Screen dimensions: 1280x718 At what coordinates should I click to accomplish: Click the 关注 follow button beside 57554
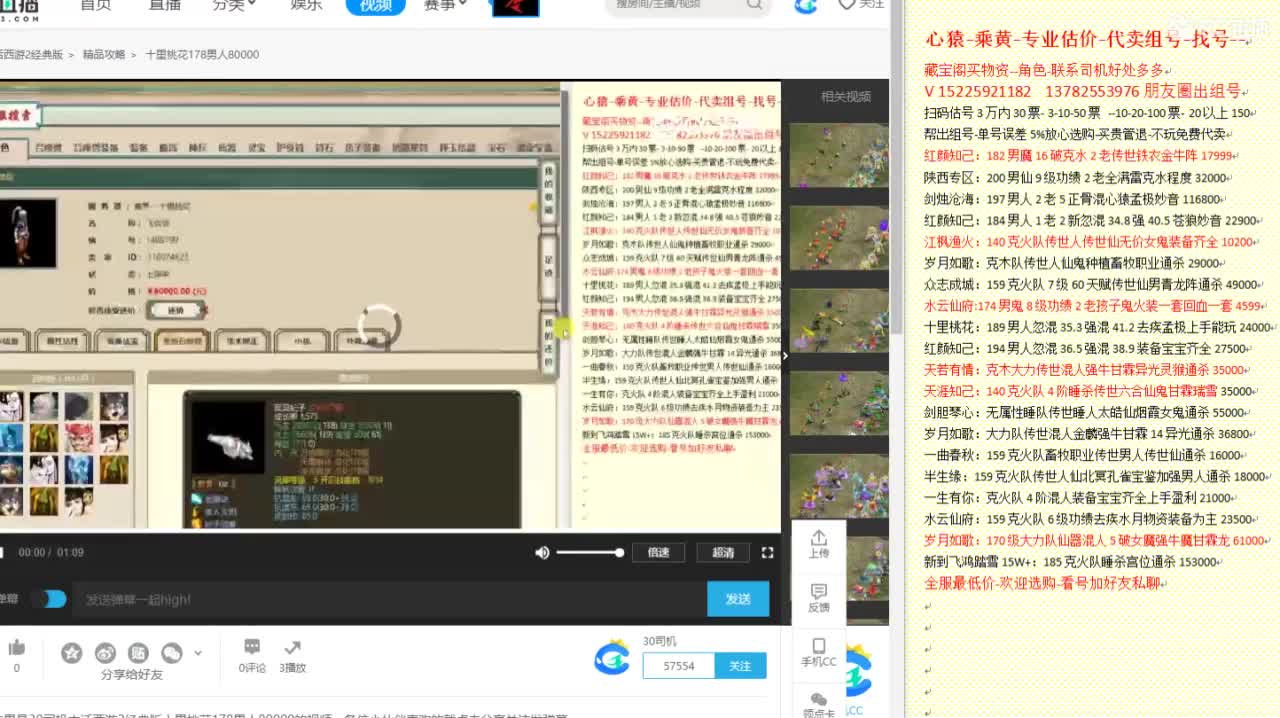tap(740, 666)
